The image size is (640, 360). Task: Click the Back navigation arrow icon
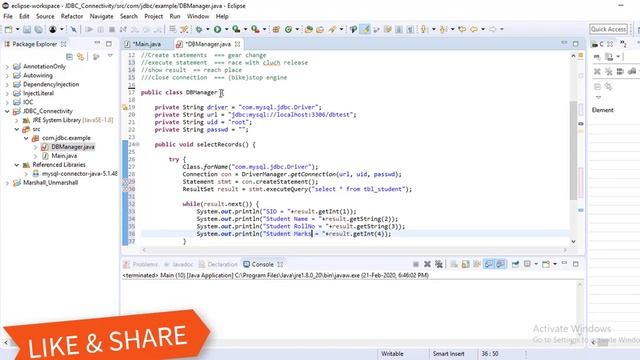(x=474, y=29)
